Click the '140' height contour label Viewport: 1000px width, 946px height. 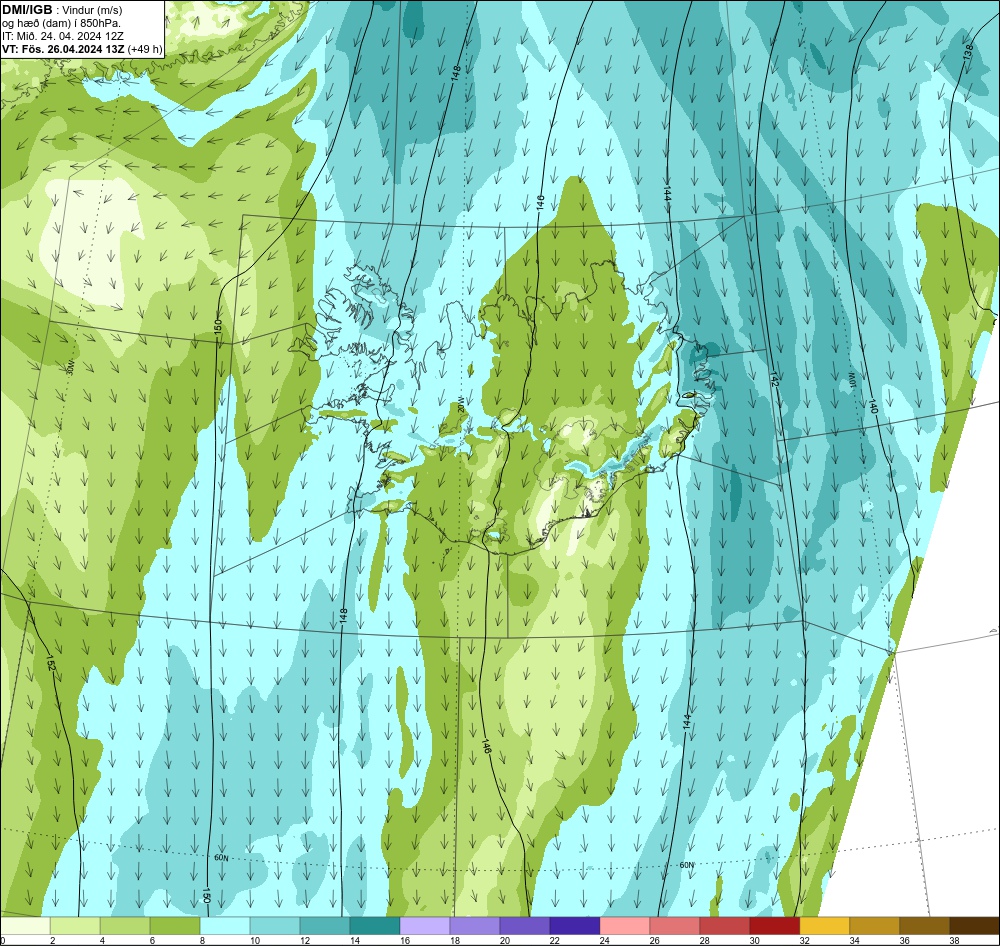coord(872,406)
